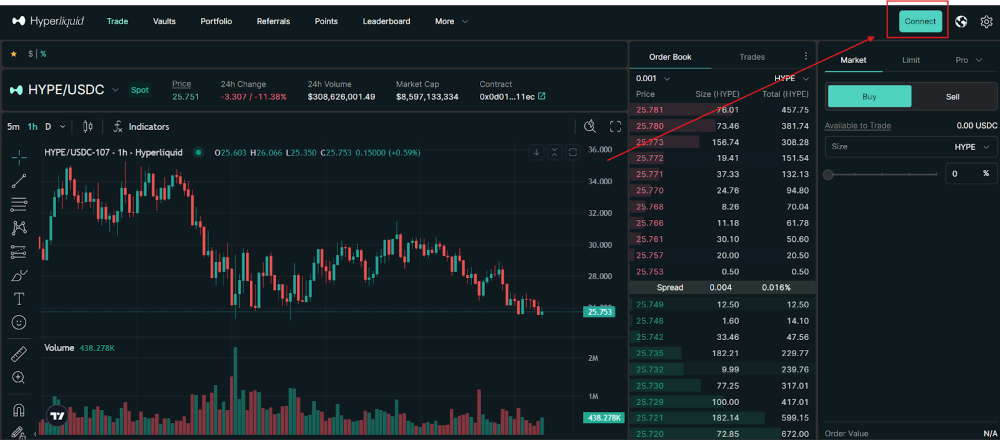
Task: Open the Fibonacci retracement tools
Action: 19,204
